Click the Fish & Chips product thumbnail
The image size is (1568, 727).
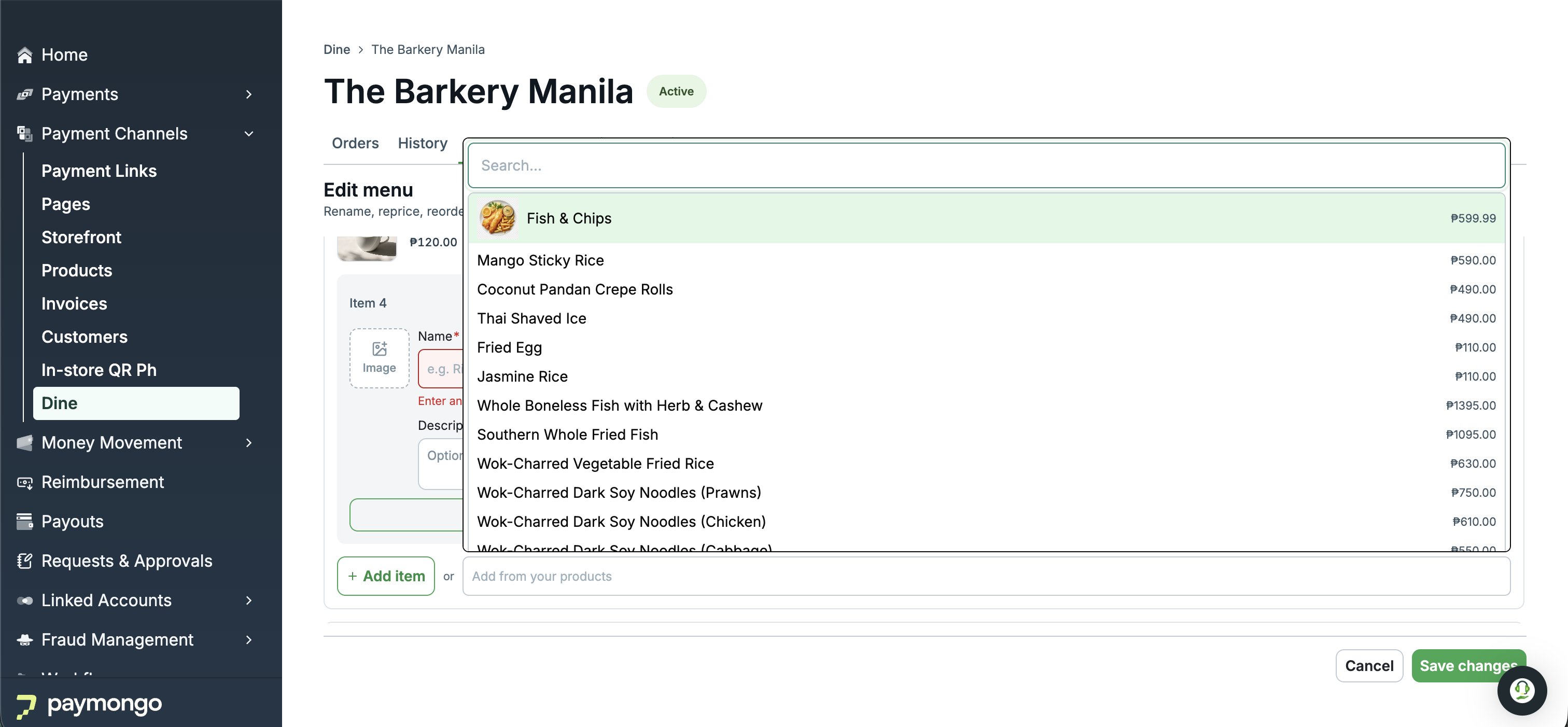[497, 218]
